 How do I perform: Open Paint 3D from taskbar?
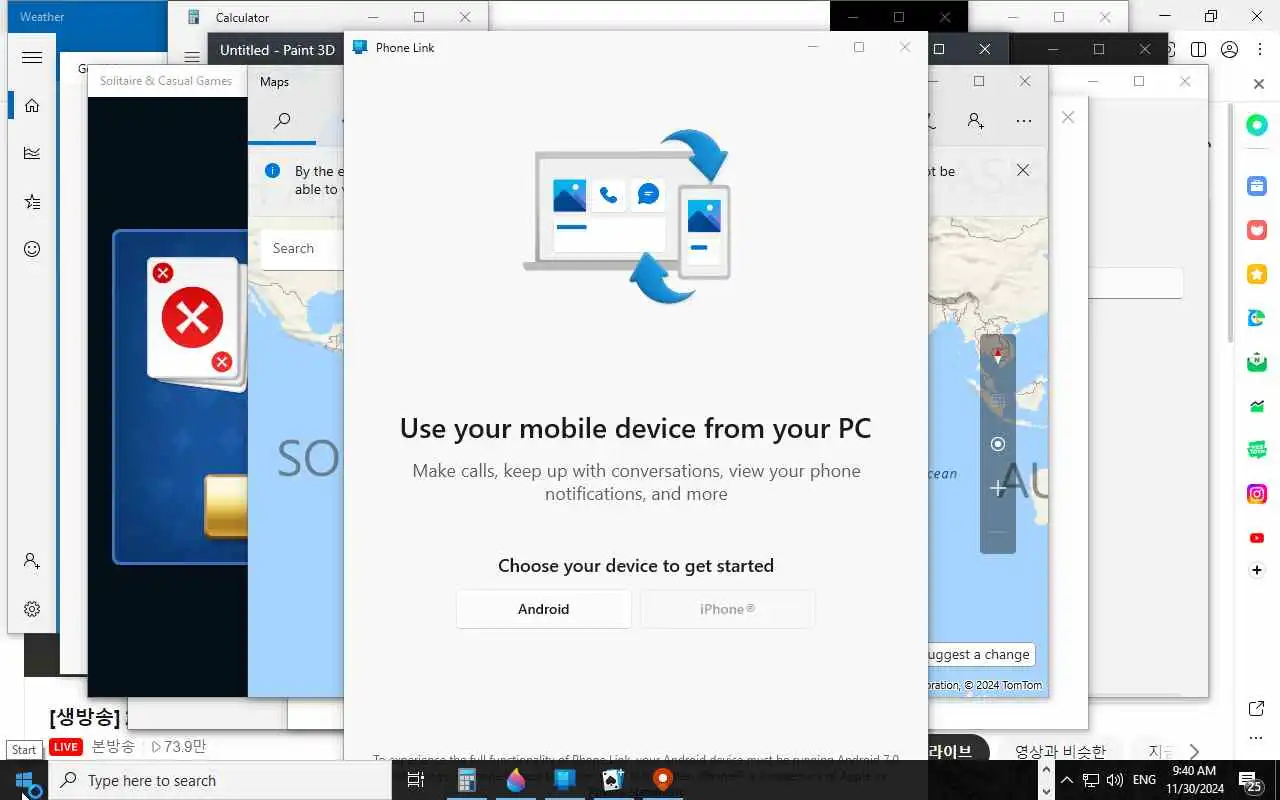pos(515,781)
